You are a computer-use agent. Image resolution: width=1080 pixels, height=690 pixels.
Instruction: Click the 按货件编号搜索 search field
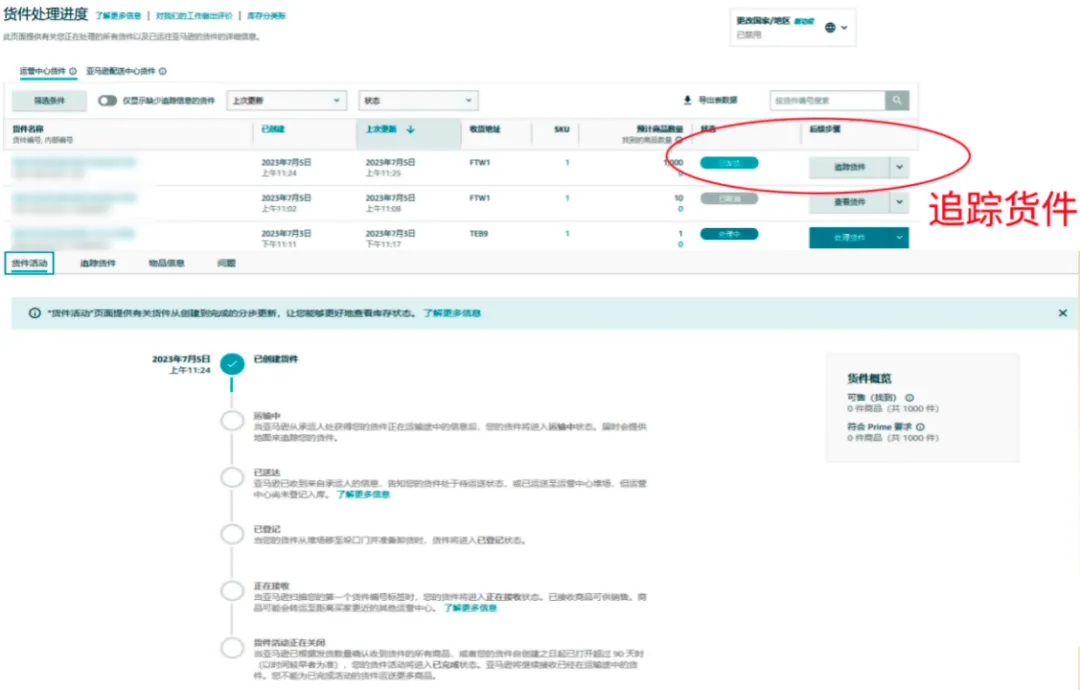tap(827, 100)
